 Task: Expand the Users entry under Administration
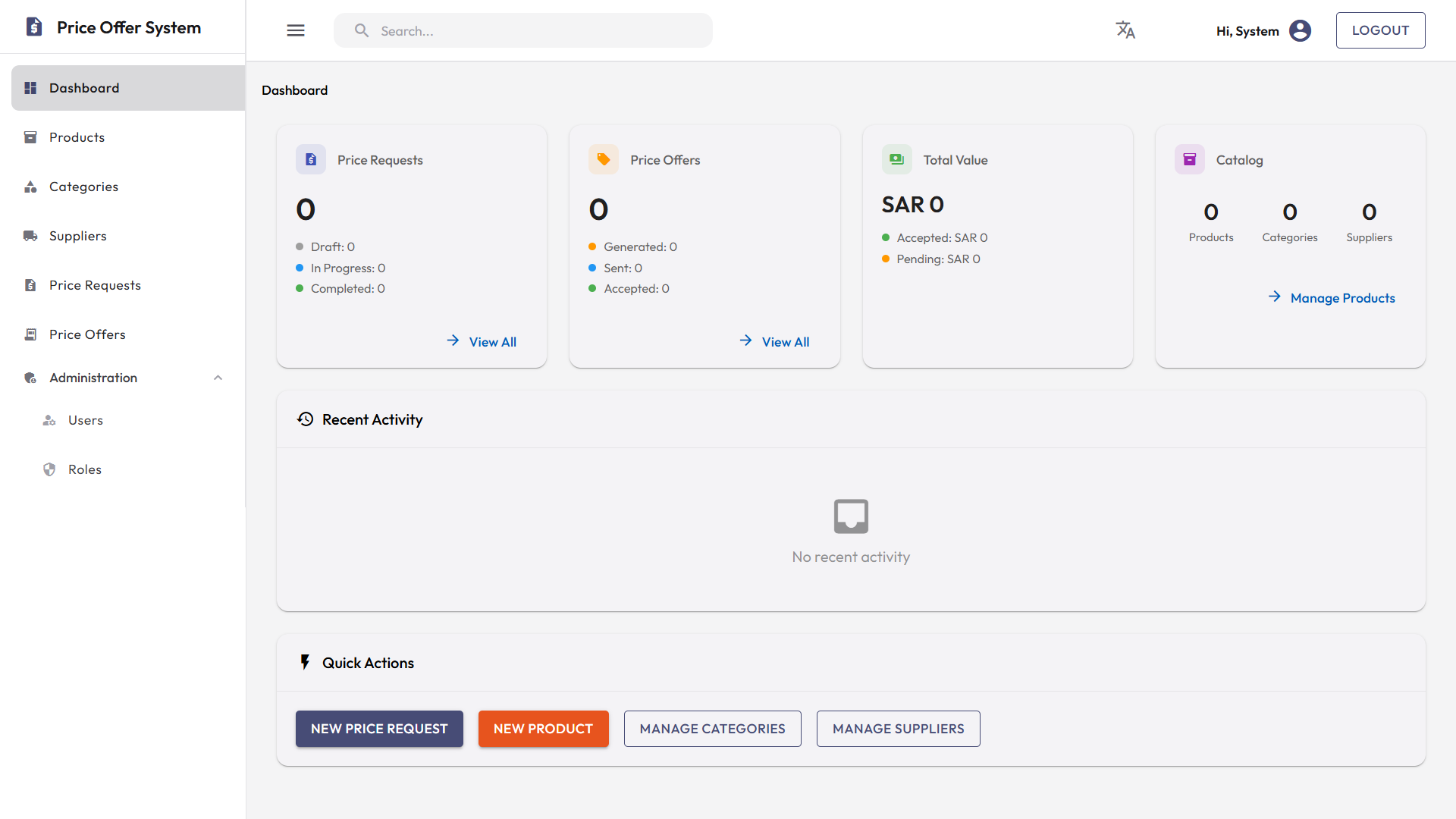86,419
